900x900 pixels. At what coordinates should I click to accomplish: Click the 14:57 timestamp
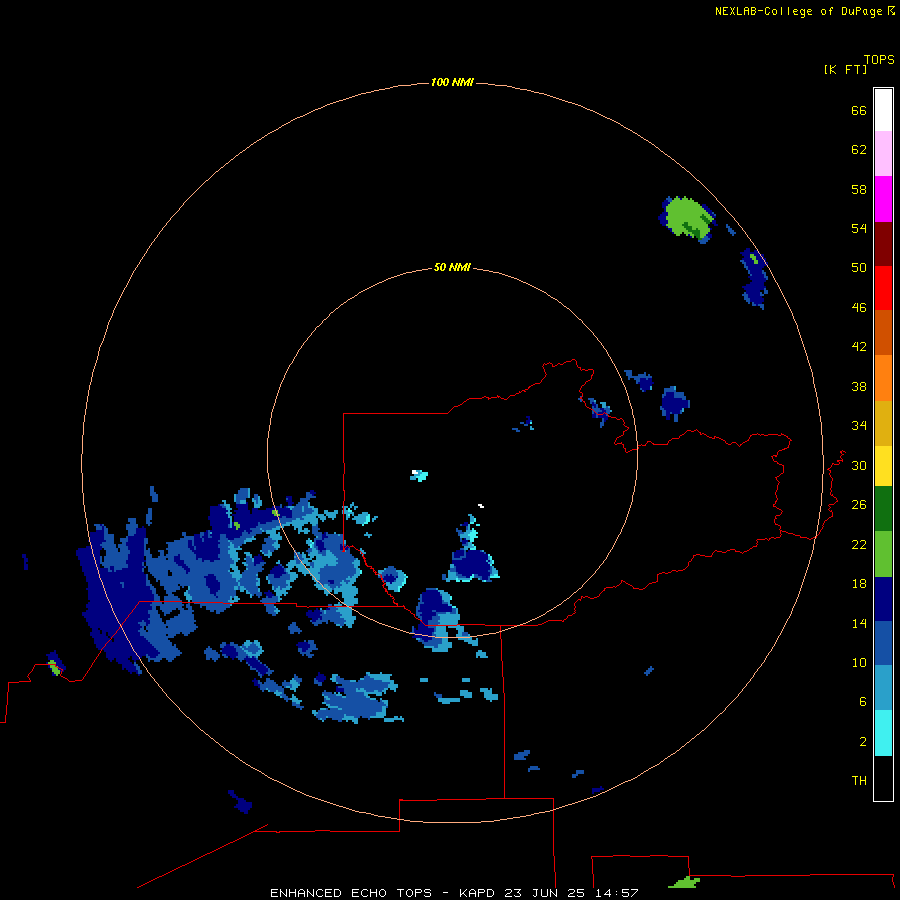tap(619, 893)
